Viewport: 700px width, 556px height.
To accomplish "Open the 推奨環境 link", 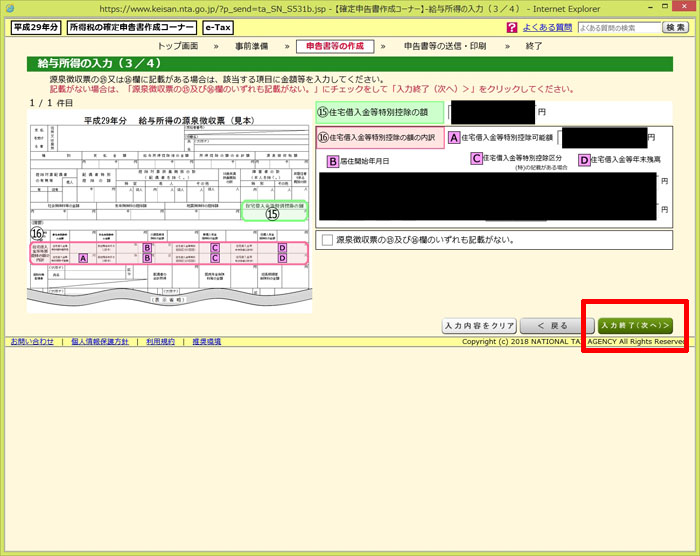I will click(x=207, y=342).
